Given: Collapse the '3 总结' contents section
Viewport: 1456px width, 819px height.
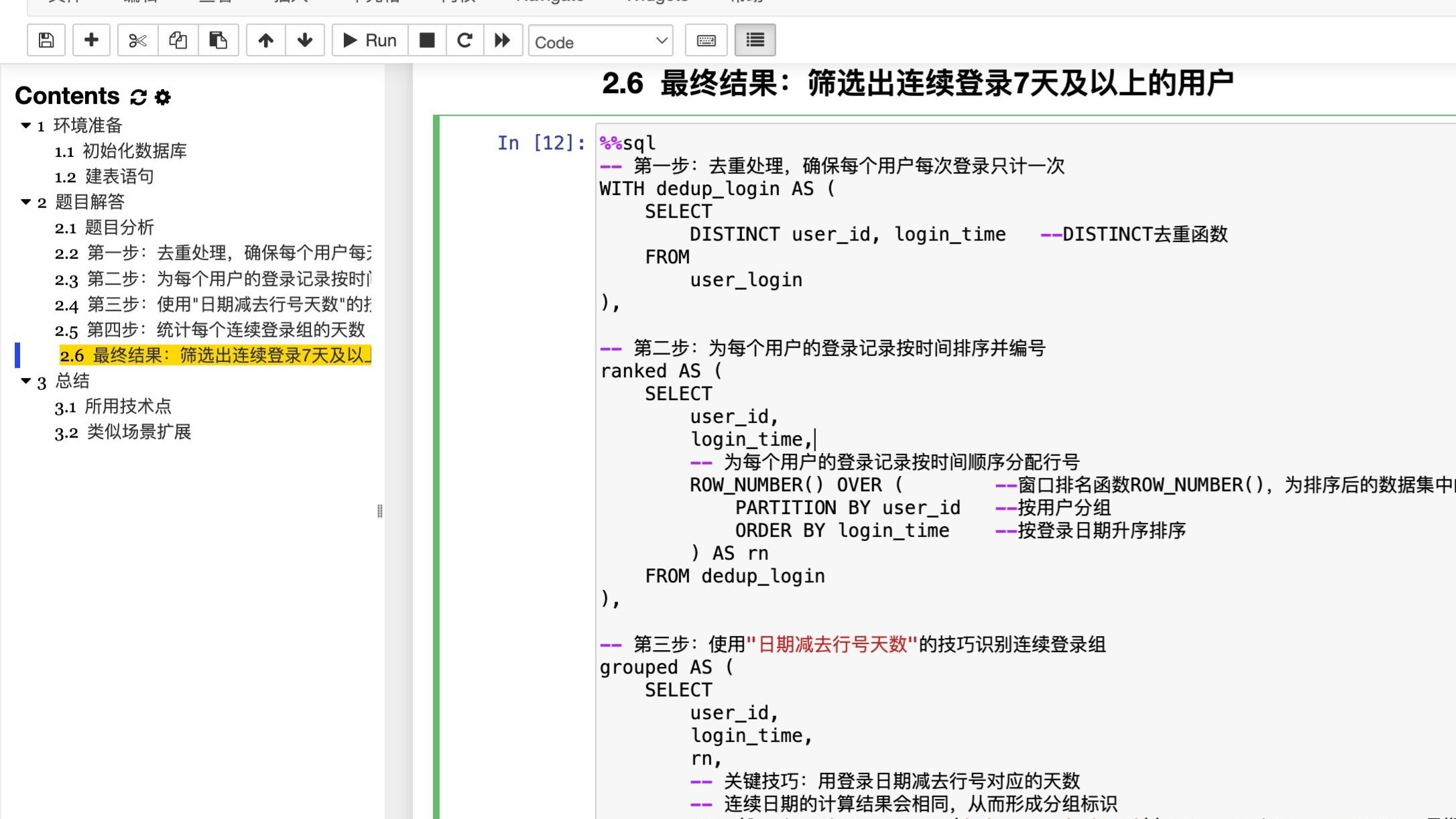Looking at the screenshot, I should click(26, 381).
